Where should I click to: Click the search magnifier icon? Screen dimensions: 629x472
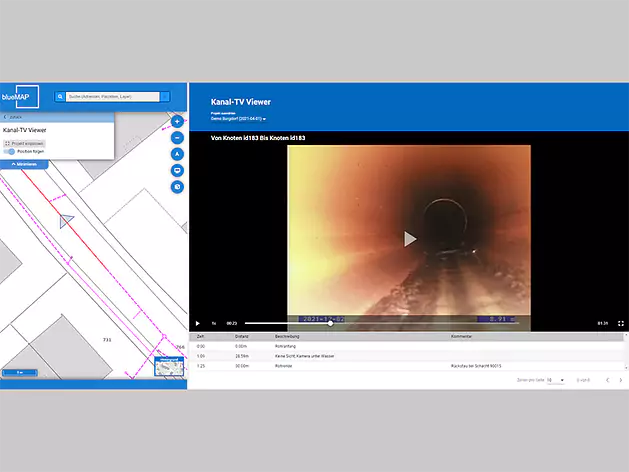point(61,97)
